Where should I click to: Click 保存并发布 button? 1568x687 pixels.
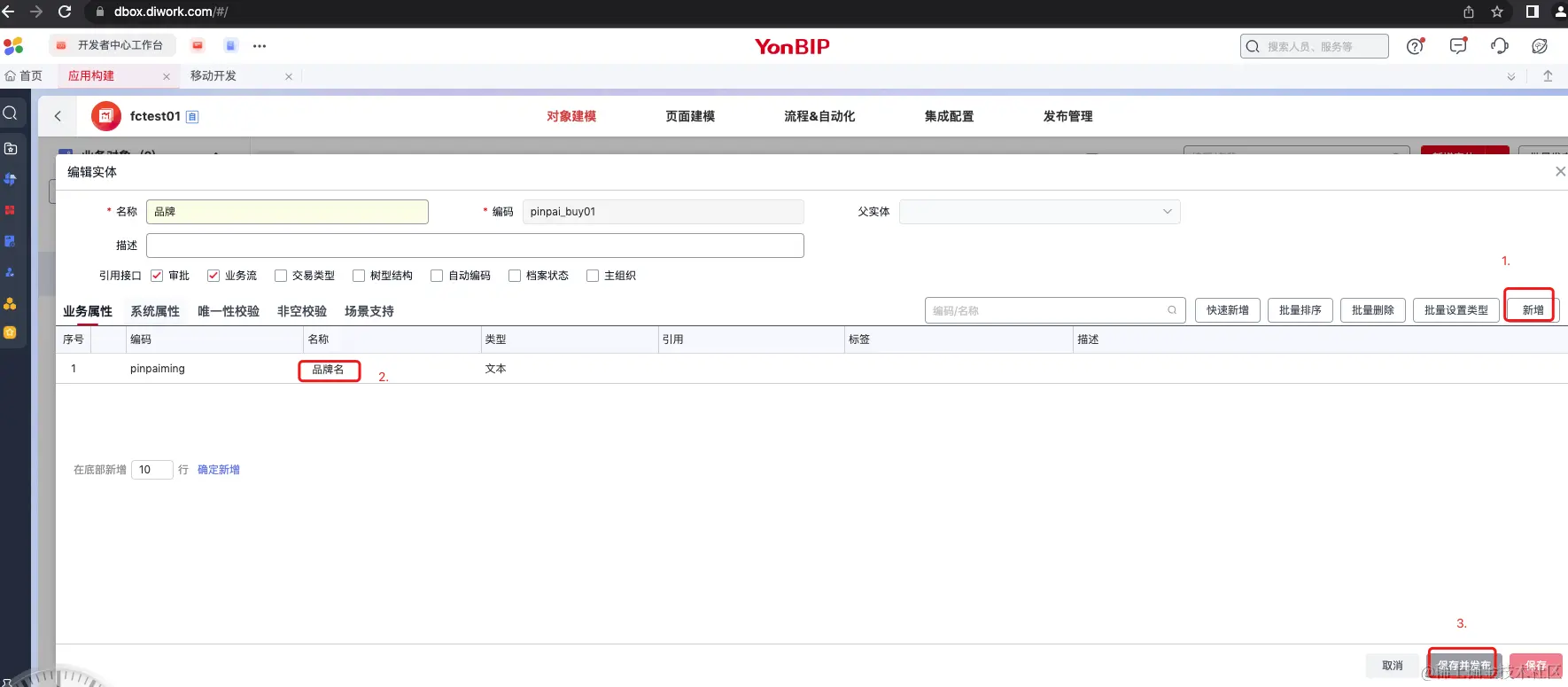[1463, 666]
